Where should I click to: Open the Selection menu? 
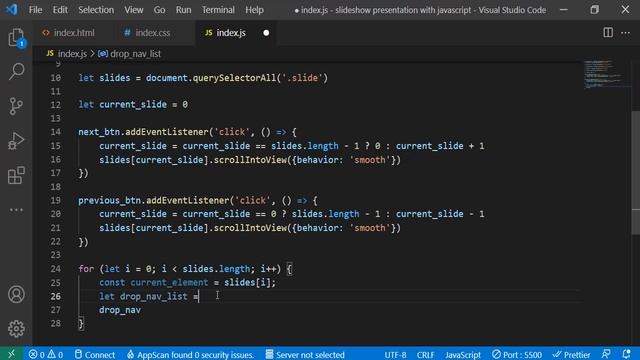click(96, 10)
